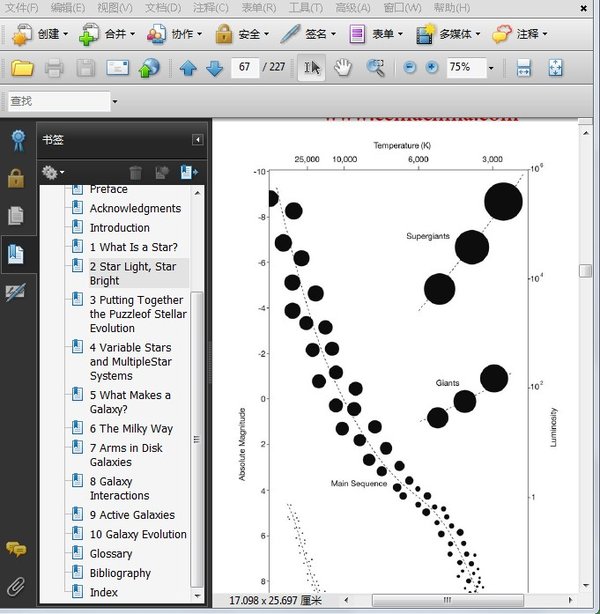Activate the Hand tool
The image size is (600, 614).
[343, 68]
